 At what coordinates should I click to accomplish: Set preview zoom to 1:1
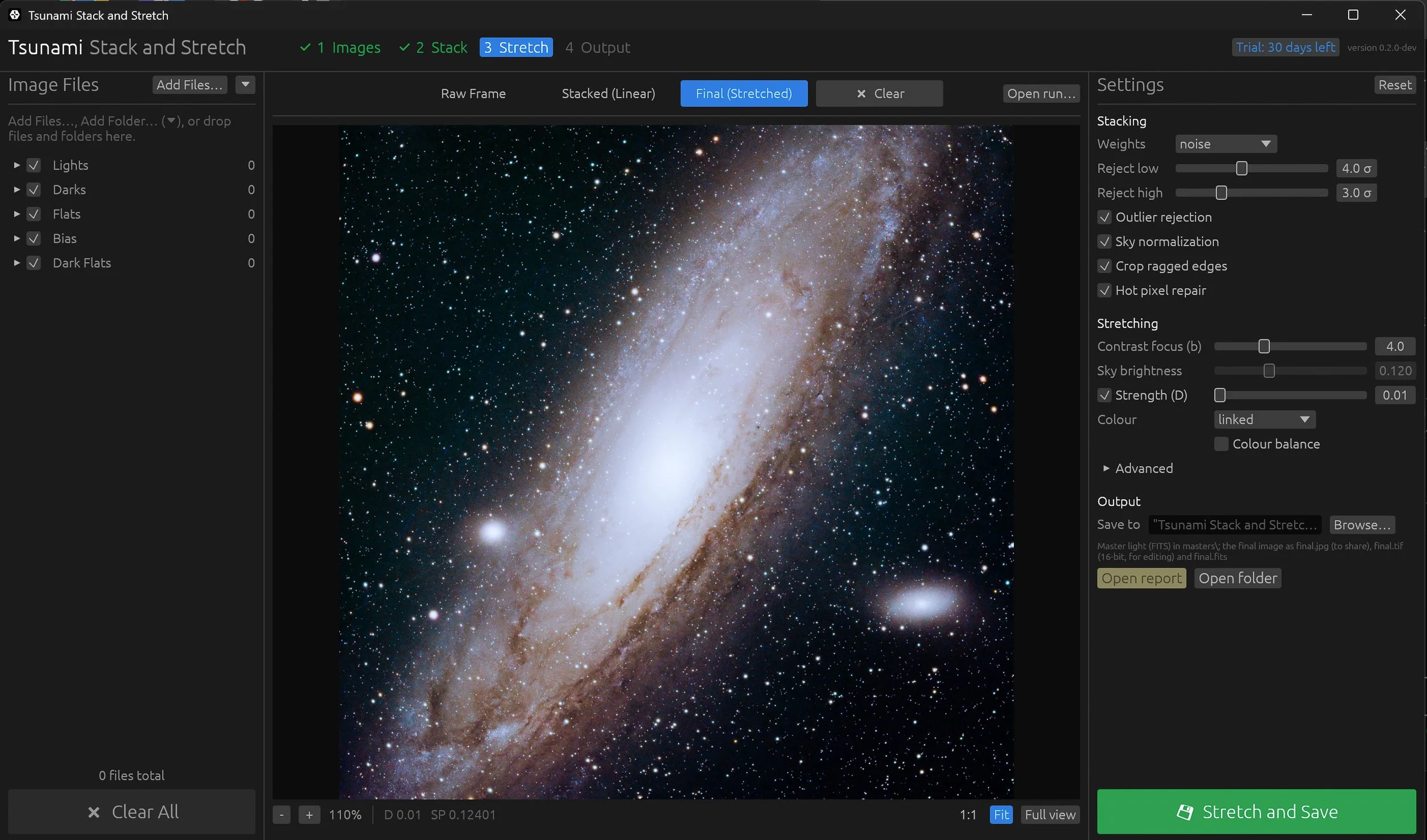tap(968, 815)
